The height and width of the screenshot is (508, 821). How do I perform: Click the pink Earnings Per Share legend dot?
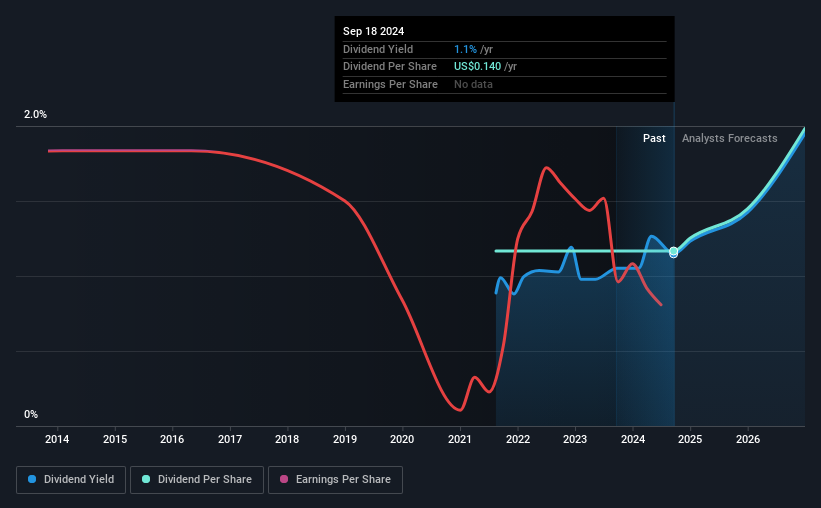pos(284,479)
